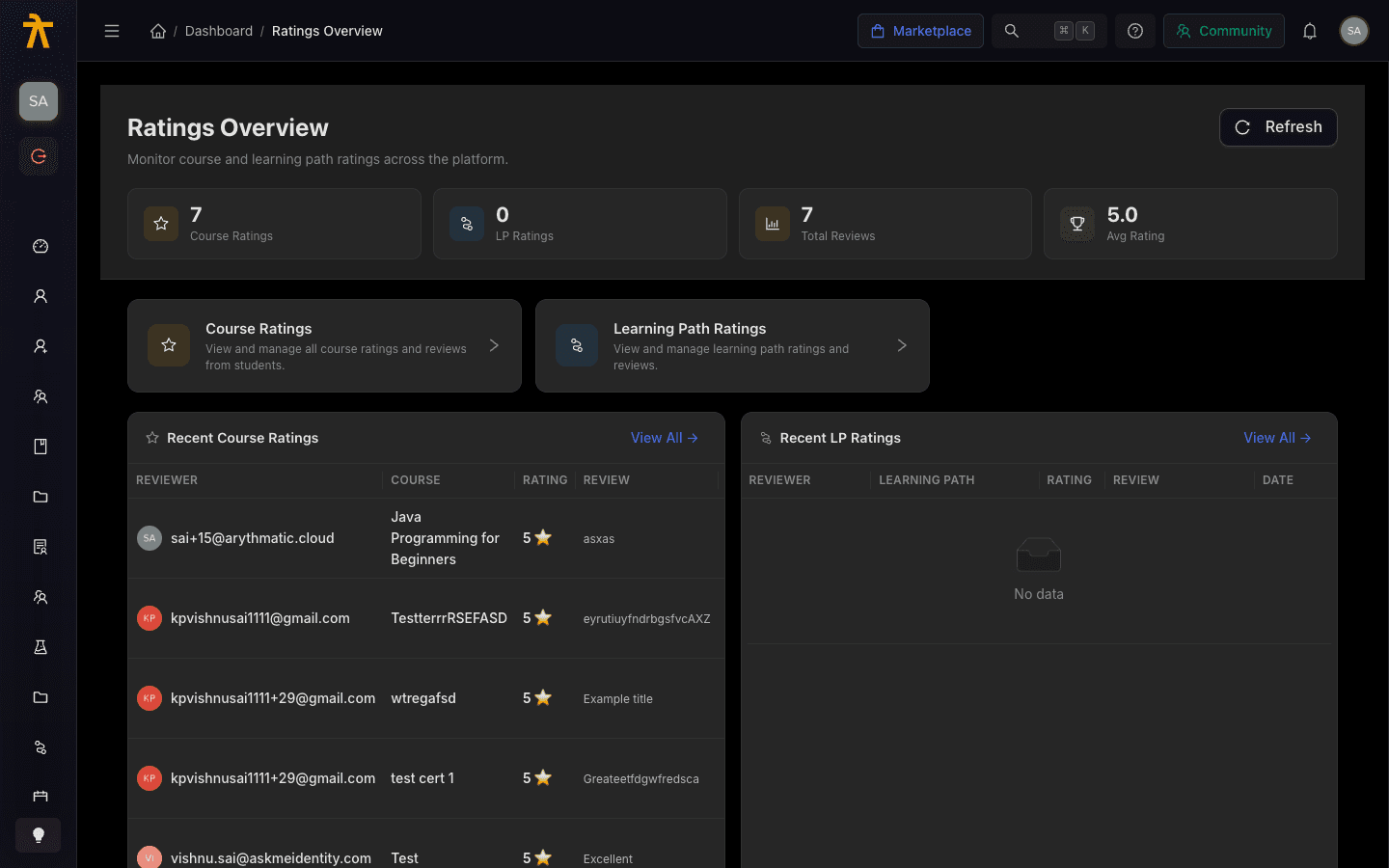Open the single user icon in sidebar
Screen dimensions: 1389x868
[x=41, y=296]
